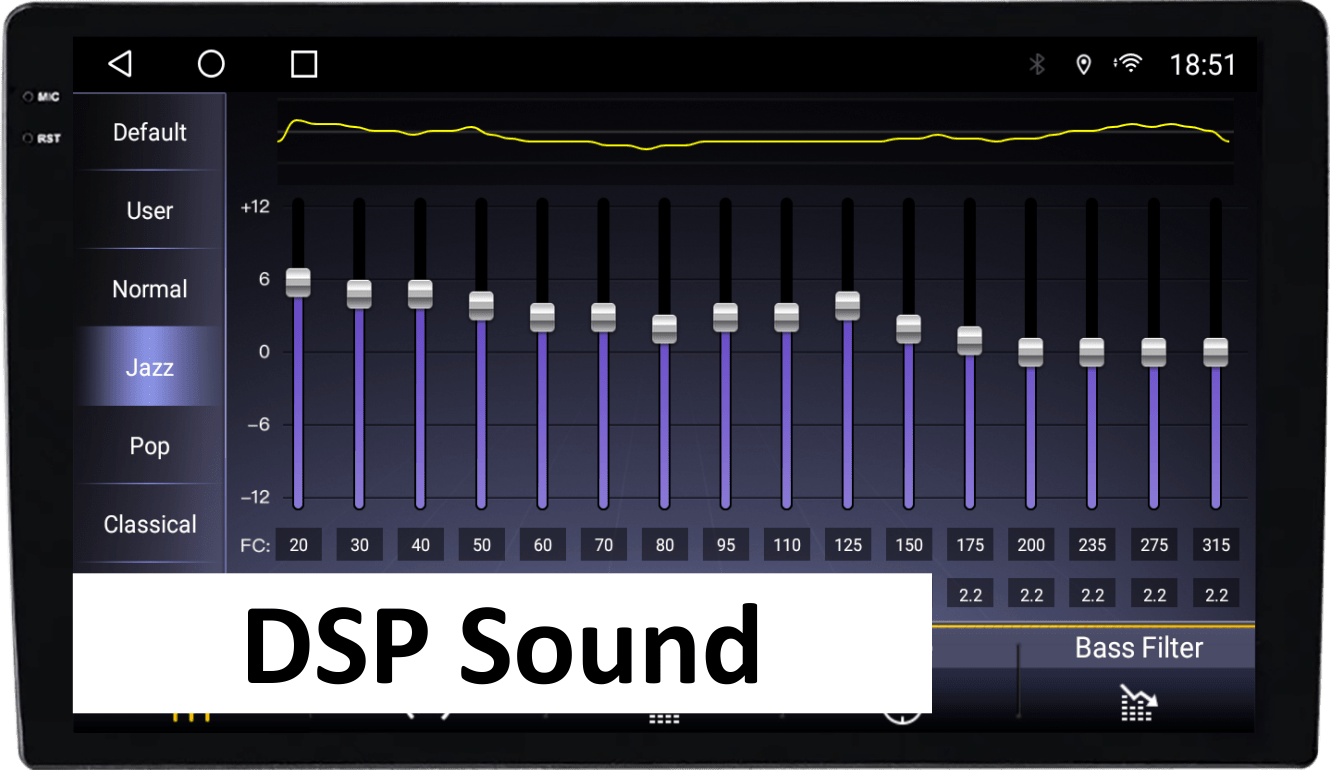Tap the home circle navigation icon
The width and height of the screenshot is (1330, 770).
point(211,64)
